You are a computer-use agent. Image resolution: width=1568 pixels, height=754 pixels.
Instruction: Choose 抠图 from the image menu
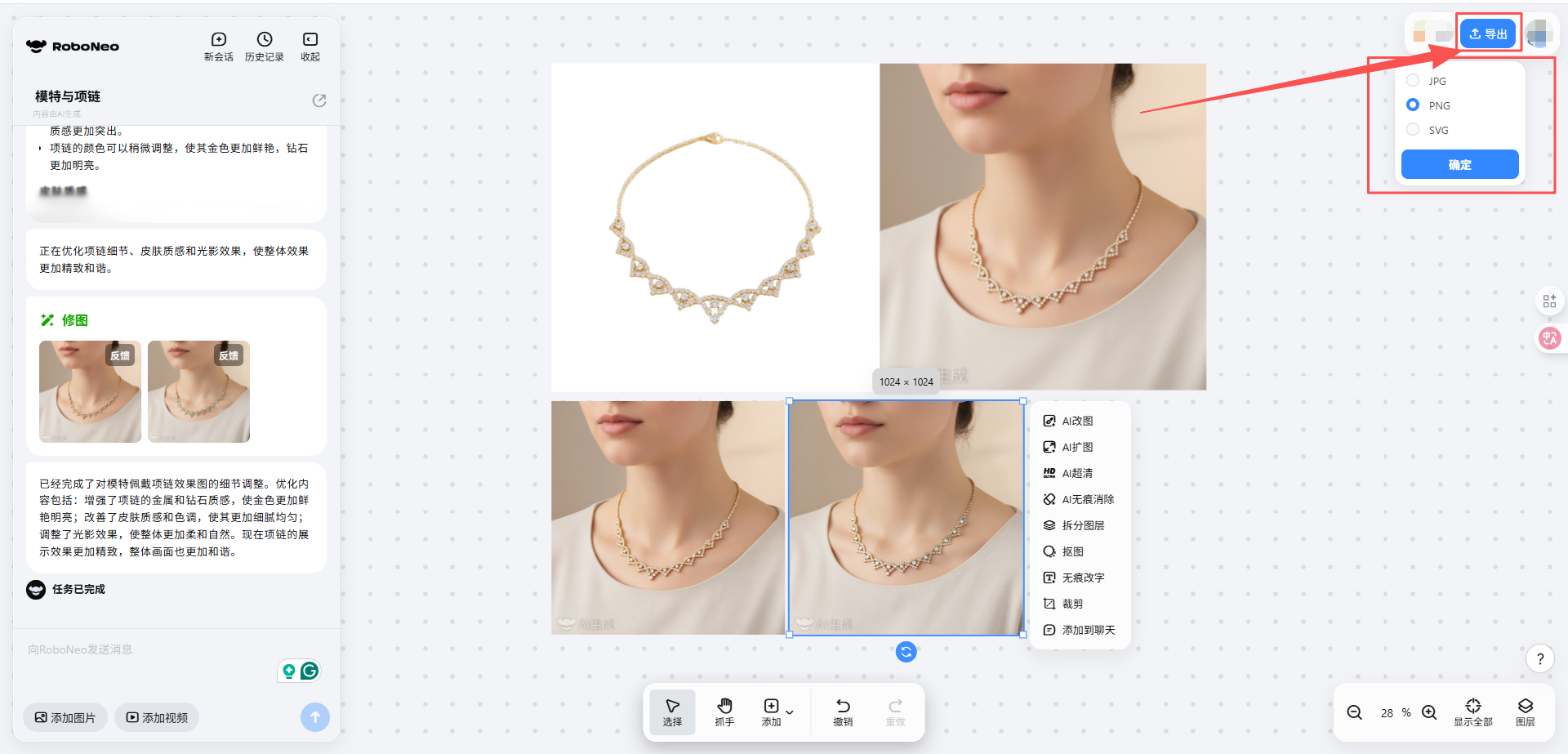pos(1072,551)
